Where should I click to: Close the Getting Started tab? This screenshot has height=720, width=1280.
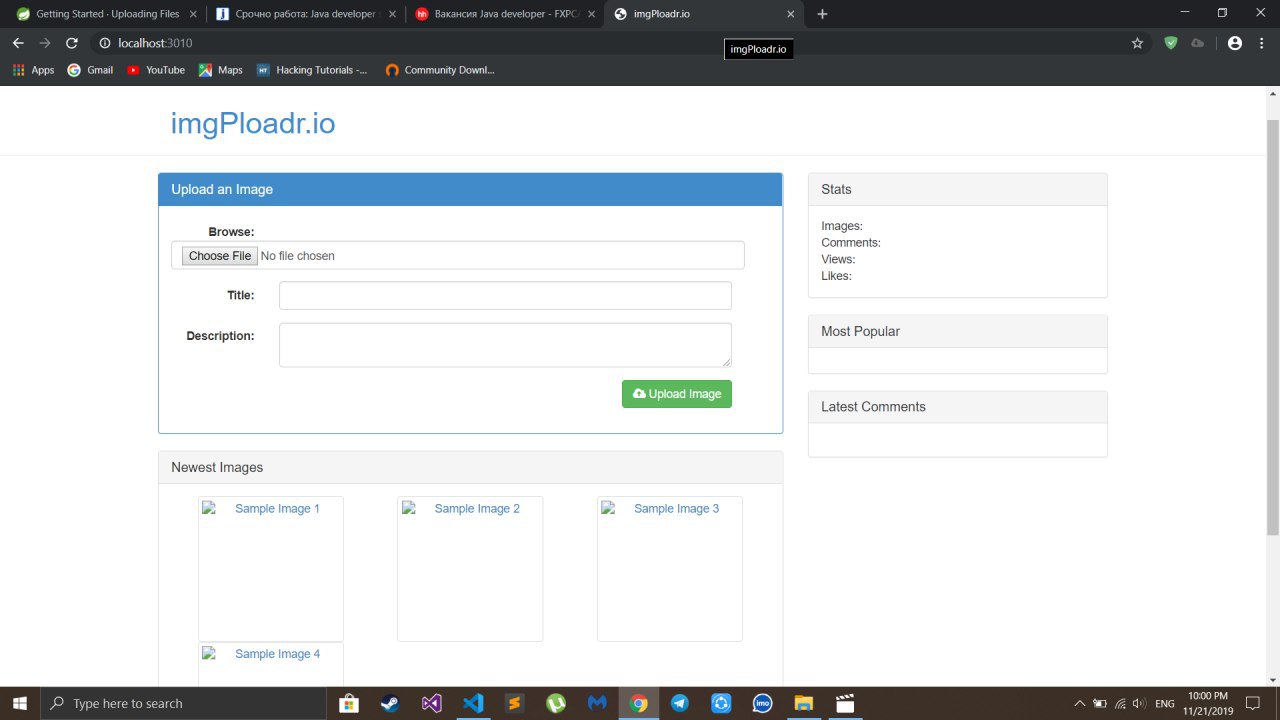pyautogui.click(x=193, y=14)
